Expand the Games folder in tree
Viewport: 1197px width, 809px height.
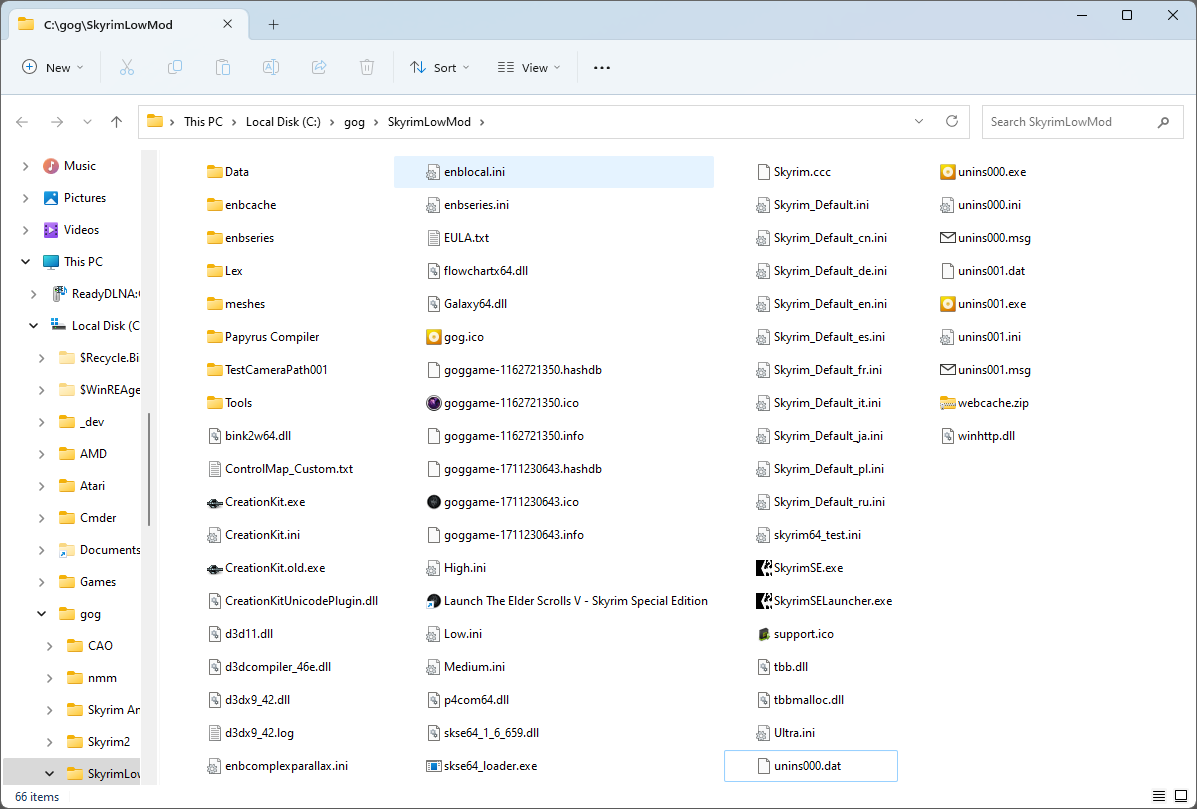(41, 582)
